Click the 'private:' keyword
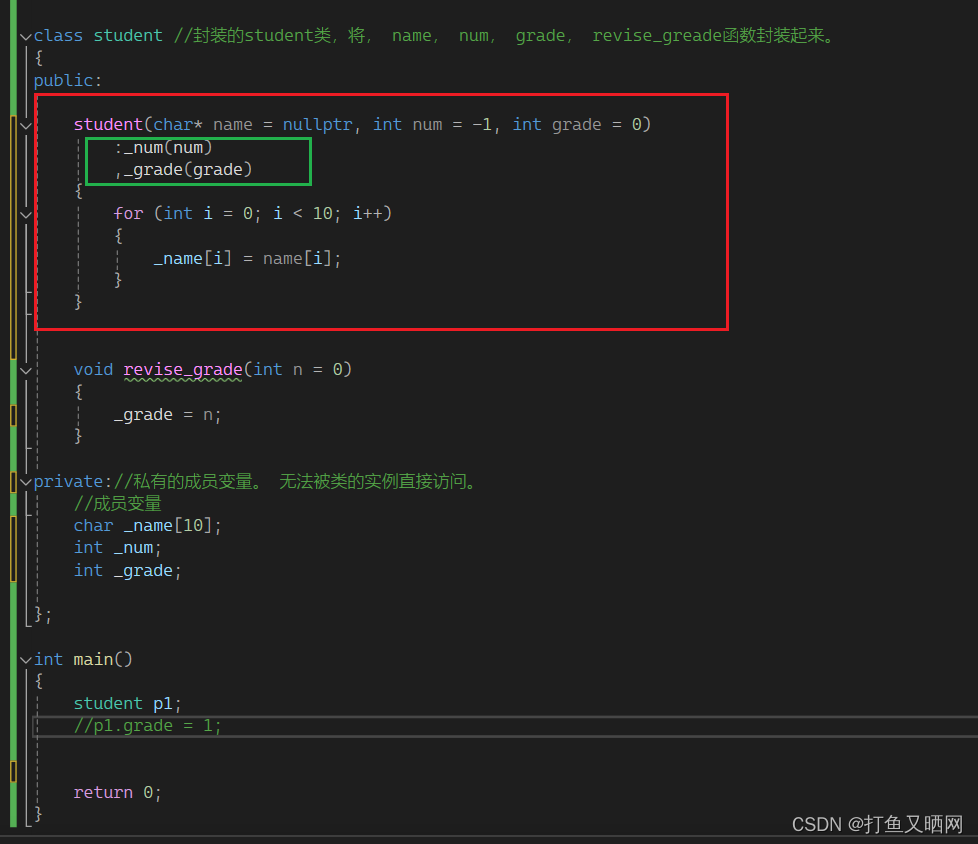 (x=72, y=482)
